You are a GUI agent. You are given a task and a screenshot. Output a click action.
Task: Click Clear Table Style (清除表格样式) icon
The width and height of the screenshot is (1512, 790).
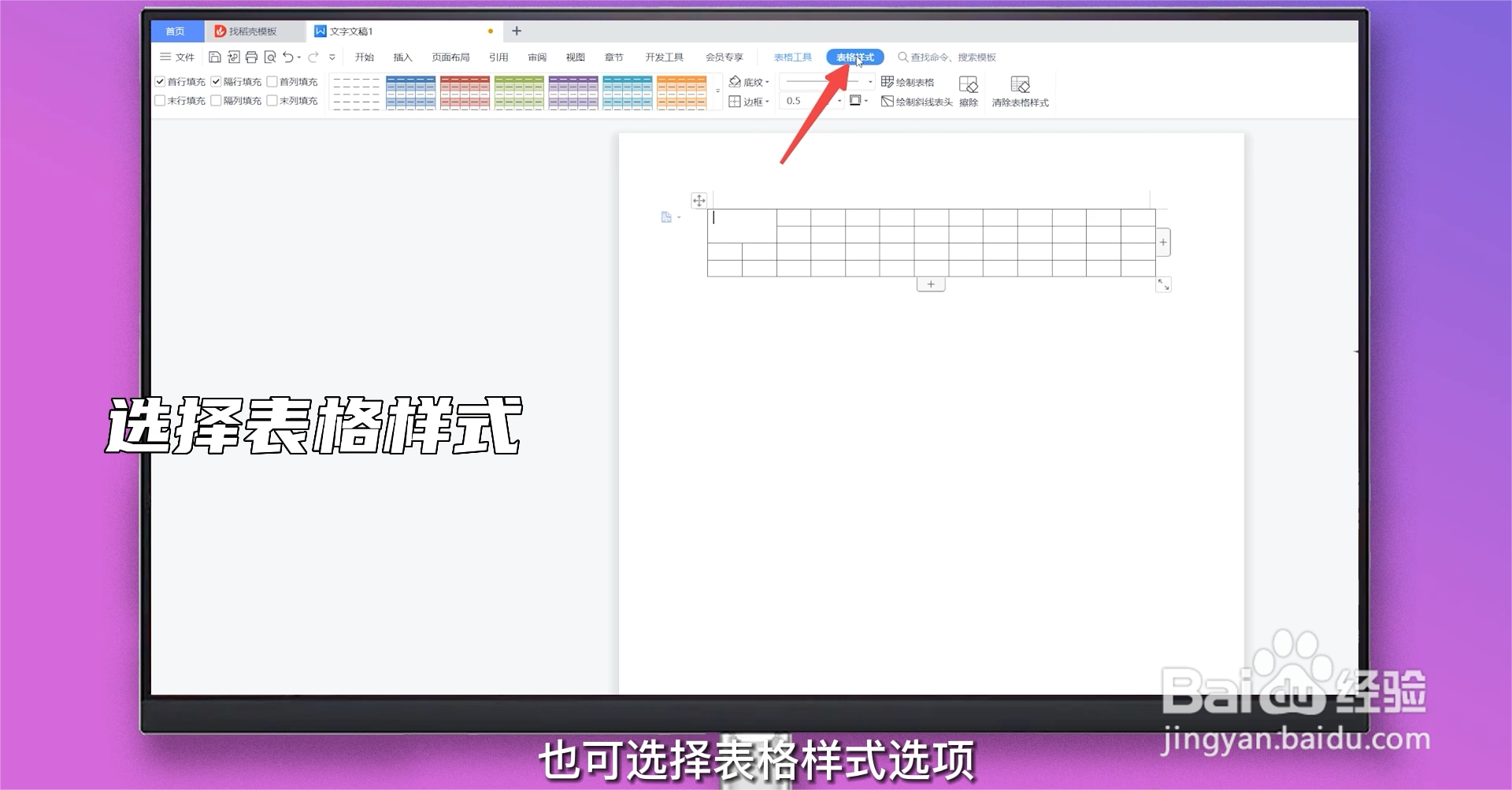coord(1020,91)
